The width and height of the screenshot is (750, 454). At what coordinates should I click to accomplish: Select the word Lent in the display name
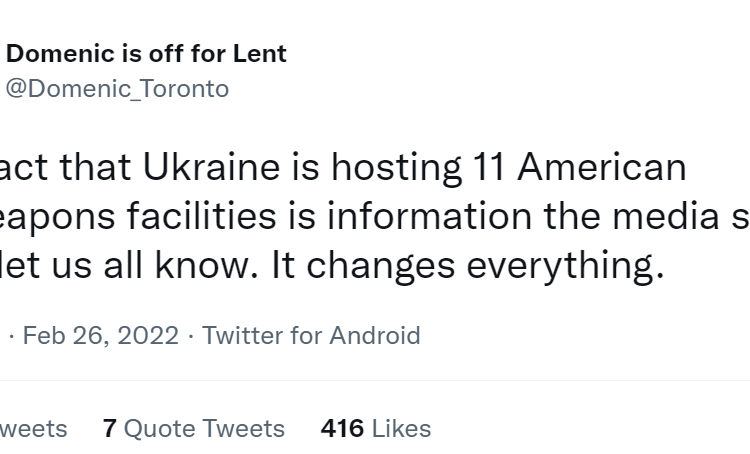click(x=260, y=53)
